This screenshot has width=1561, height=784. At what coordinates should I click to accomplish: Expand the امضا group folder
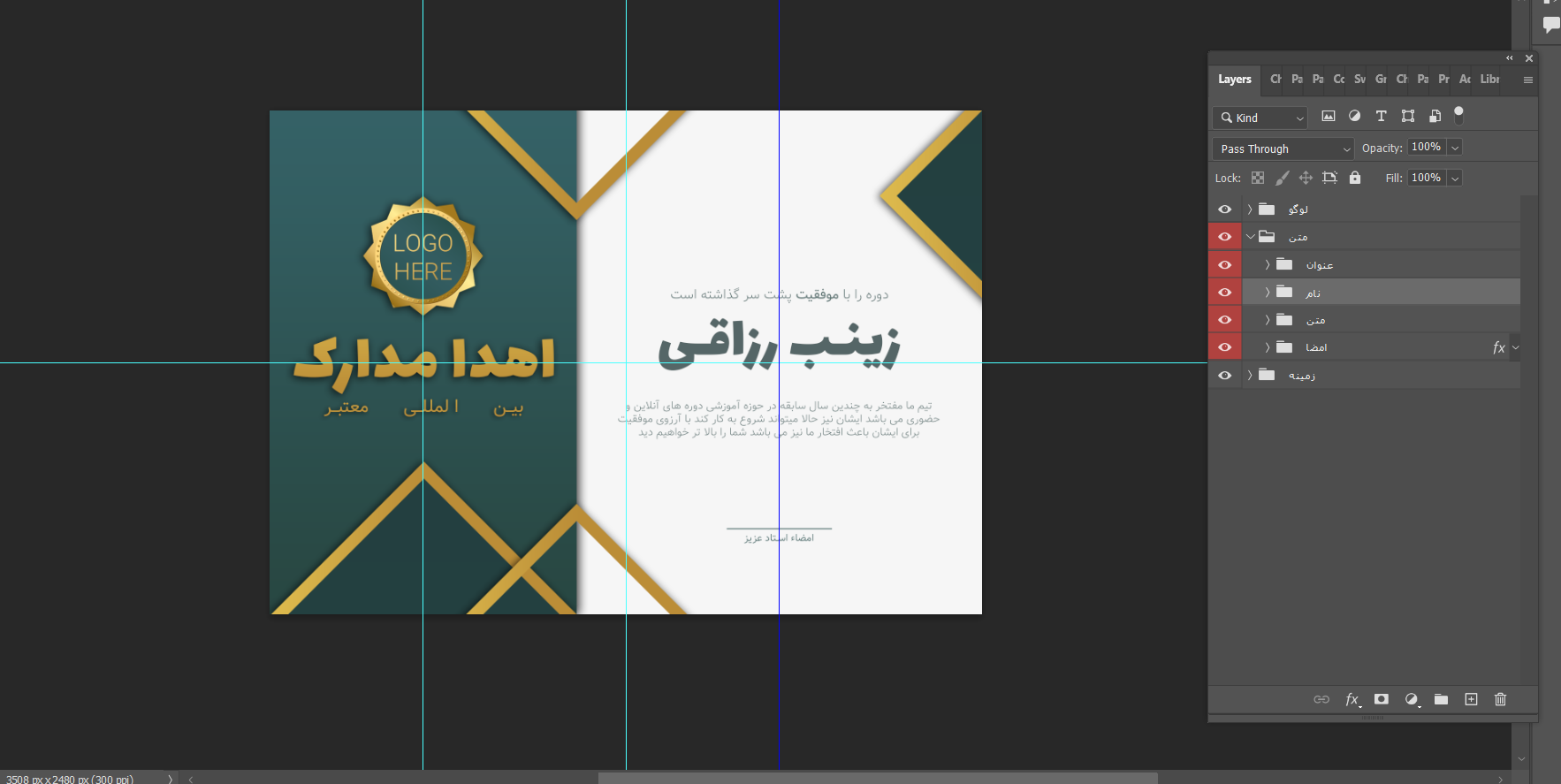[1267, 347]
